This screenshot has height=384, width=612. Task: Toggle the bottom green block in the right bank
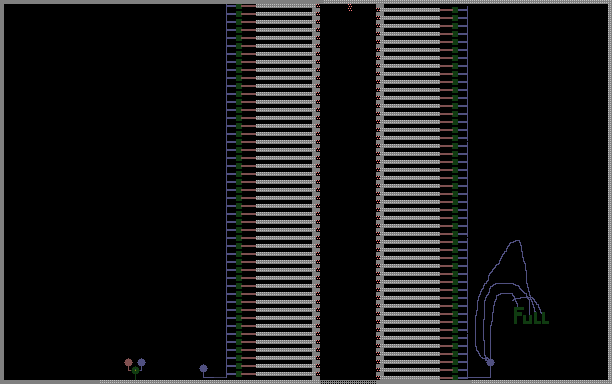[455, 377]
